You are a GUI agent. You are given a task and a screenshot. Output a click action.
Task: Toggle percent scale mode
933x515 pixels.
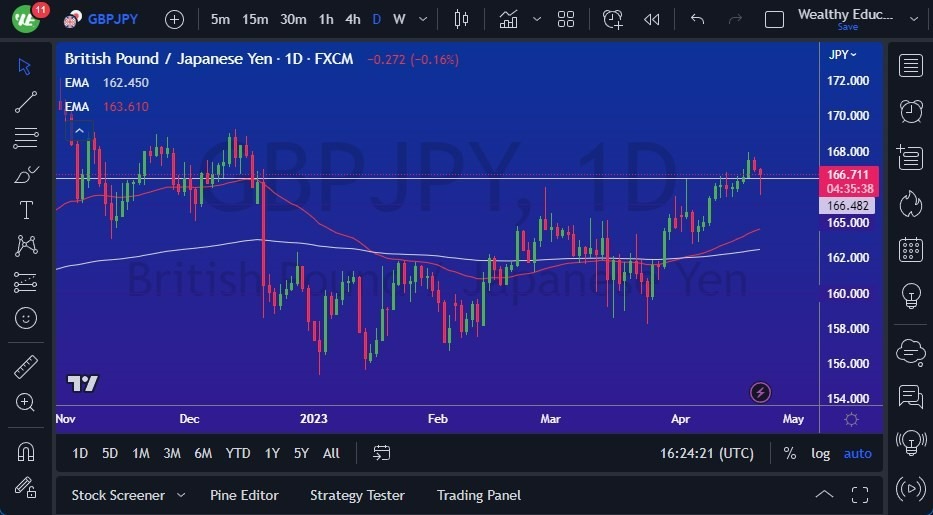790,454
